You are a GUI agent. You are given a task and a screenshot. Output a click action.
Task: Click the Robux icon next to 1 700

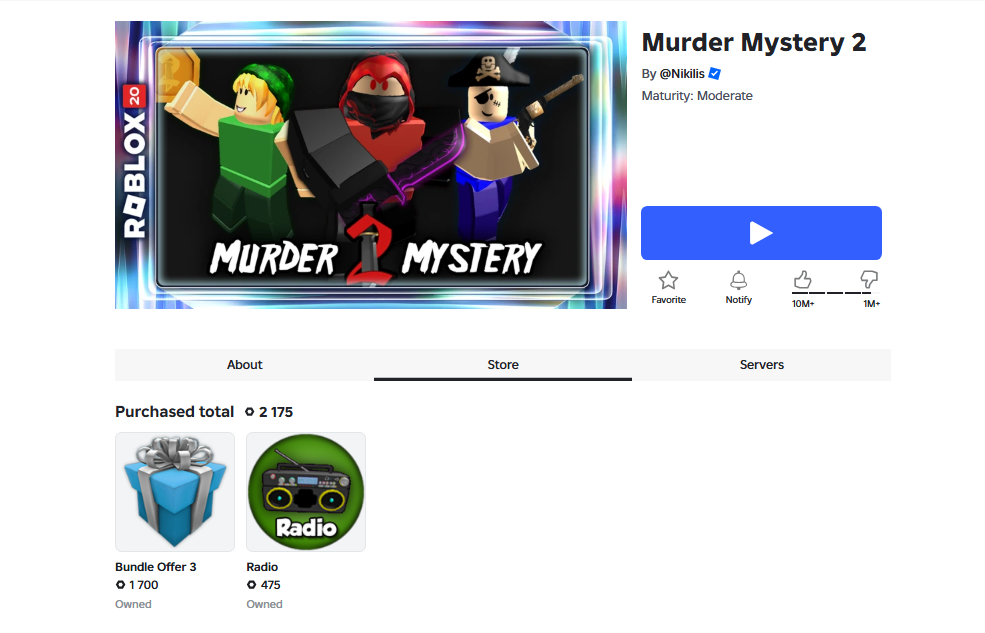120,585
